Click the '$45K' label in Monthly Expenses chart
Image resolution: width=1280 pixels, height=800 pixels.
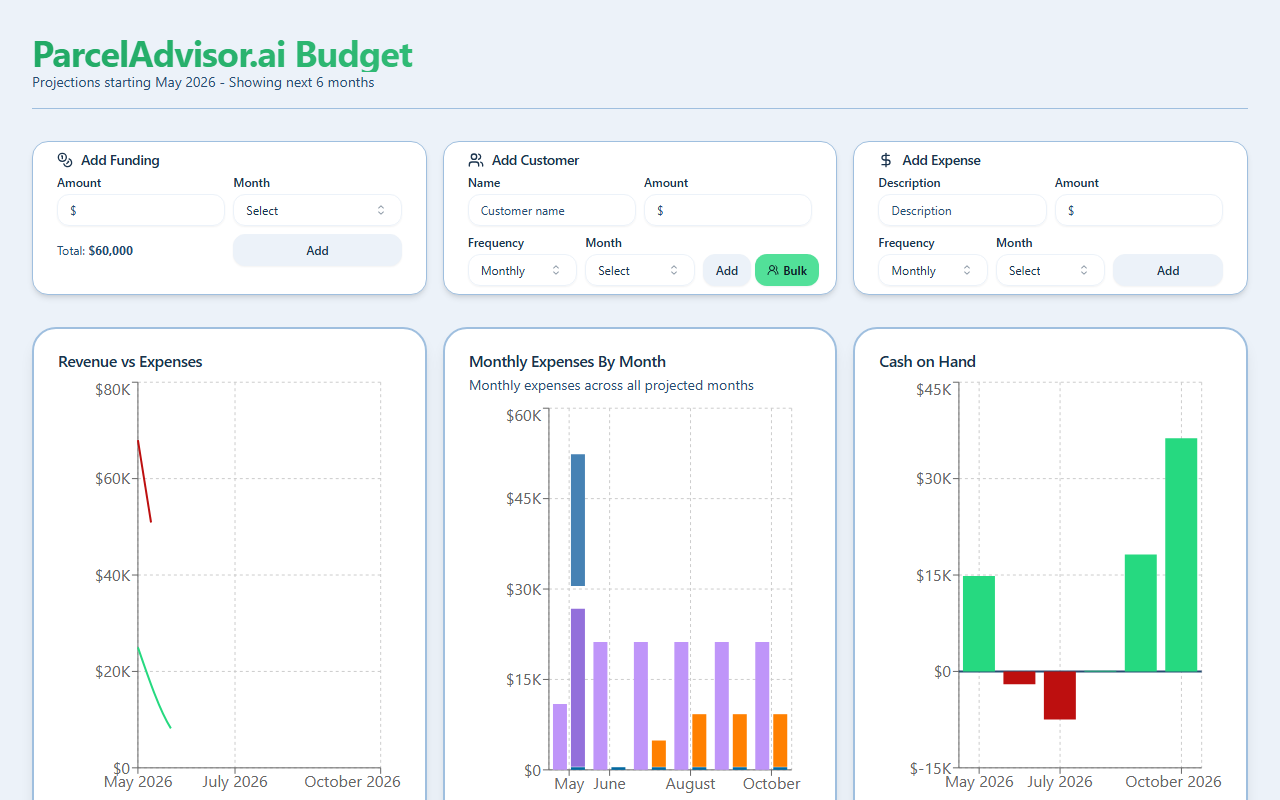pyautogui.click(x=524, y=499)
